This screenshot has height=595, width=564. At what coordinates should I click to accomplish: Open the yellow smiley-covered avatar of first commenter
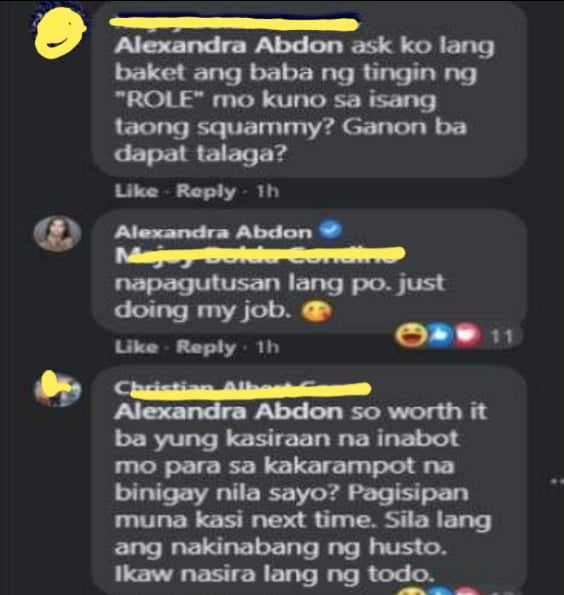tap(59, 33)
